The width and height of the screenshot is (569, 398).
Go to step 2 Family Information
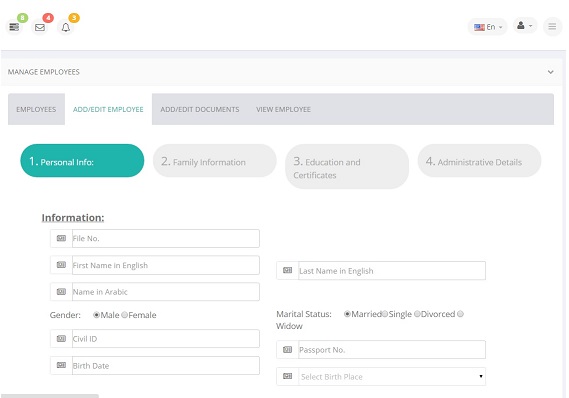point(214,161)
